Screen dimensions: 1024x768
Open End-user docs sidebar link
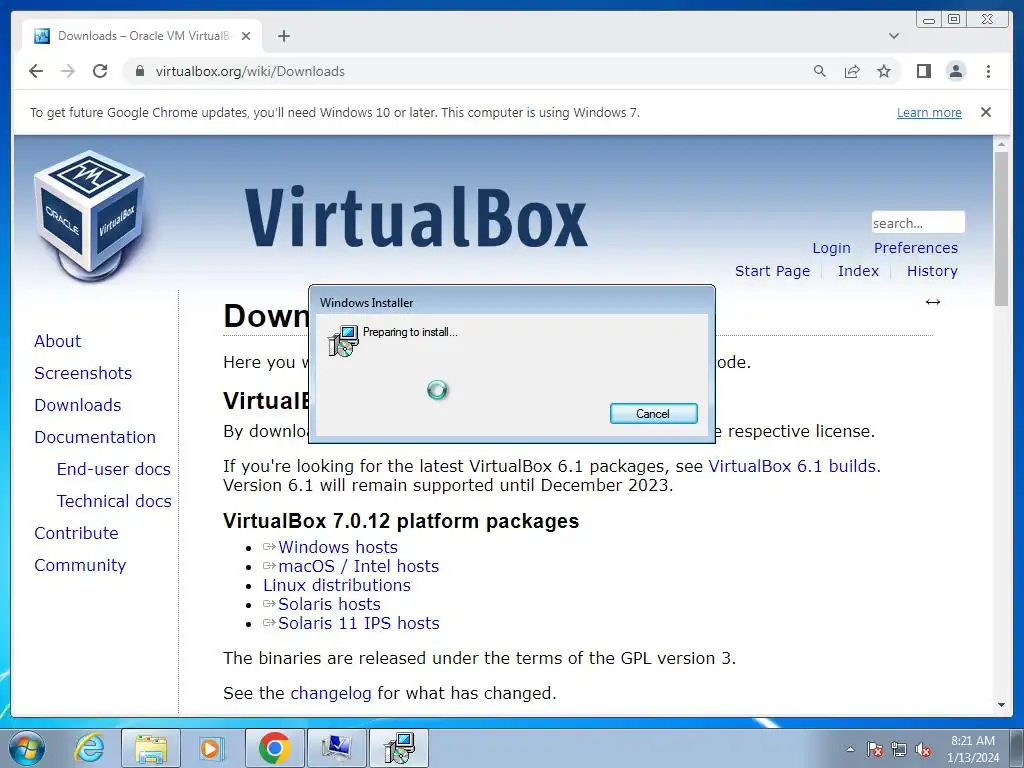point(114,469)
